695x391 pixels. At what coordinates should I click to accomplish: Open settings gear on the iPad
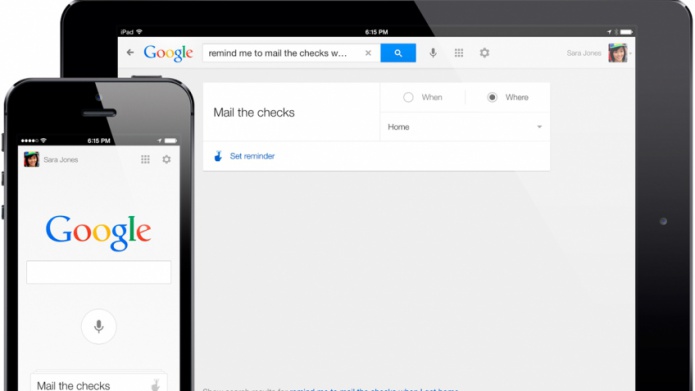point(484,53)
